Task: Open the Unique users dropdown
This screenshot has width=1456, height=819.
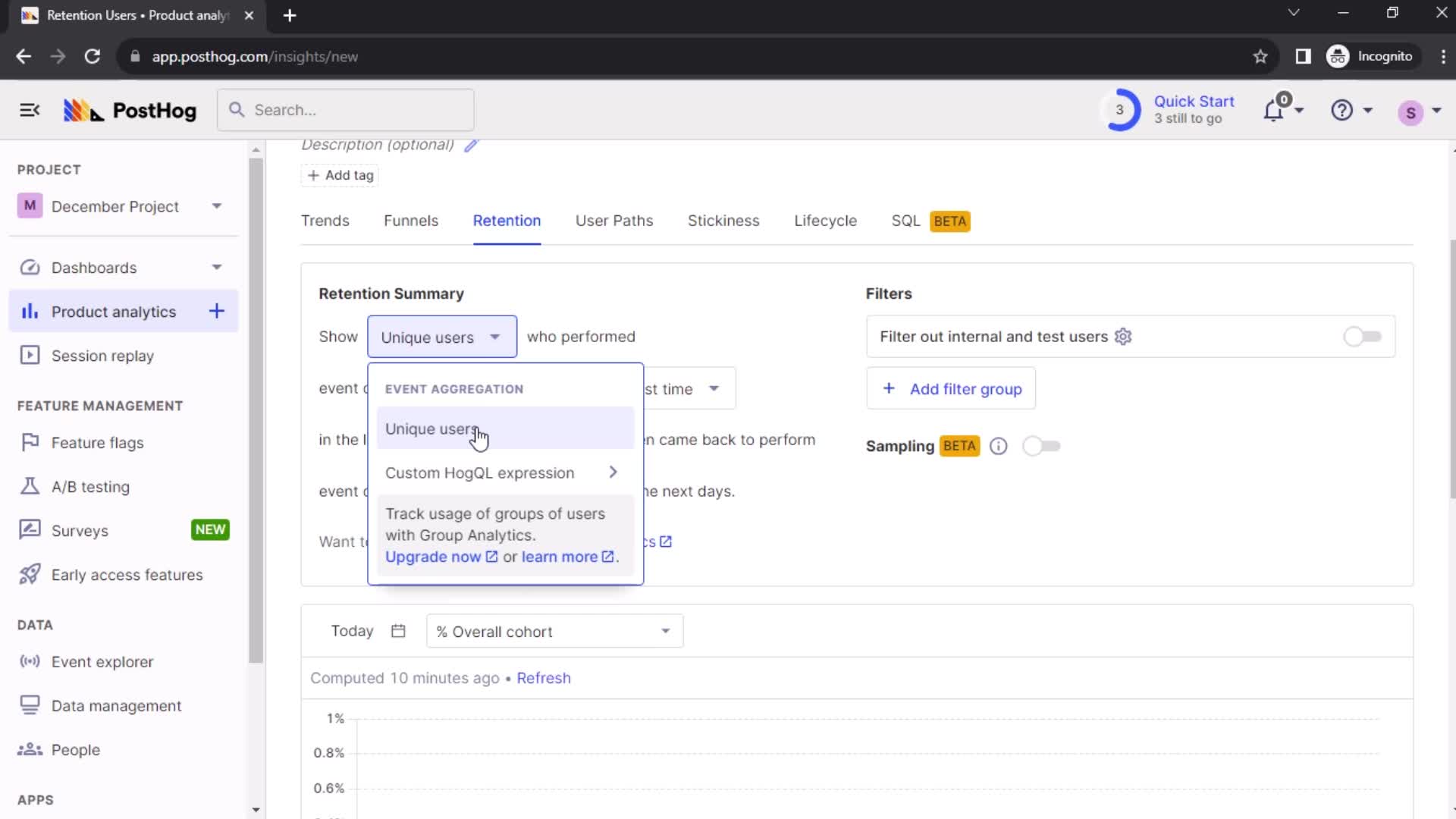Action: point(442,337)
